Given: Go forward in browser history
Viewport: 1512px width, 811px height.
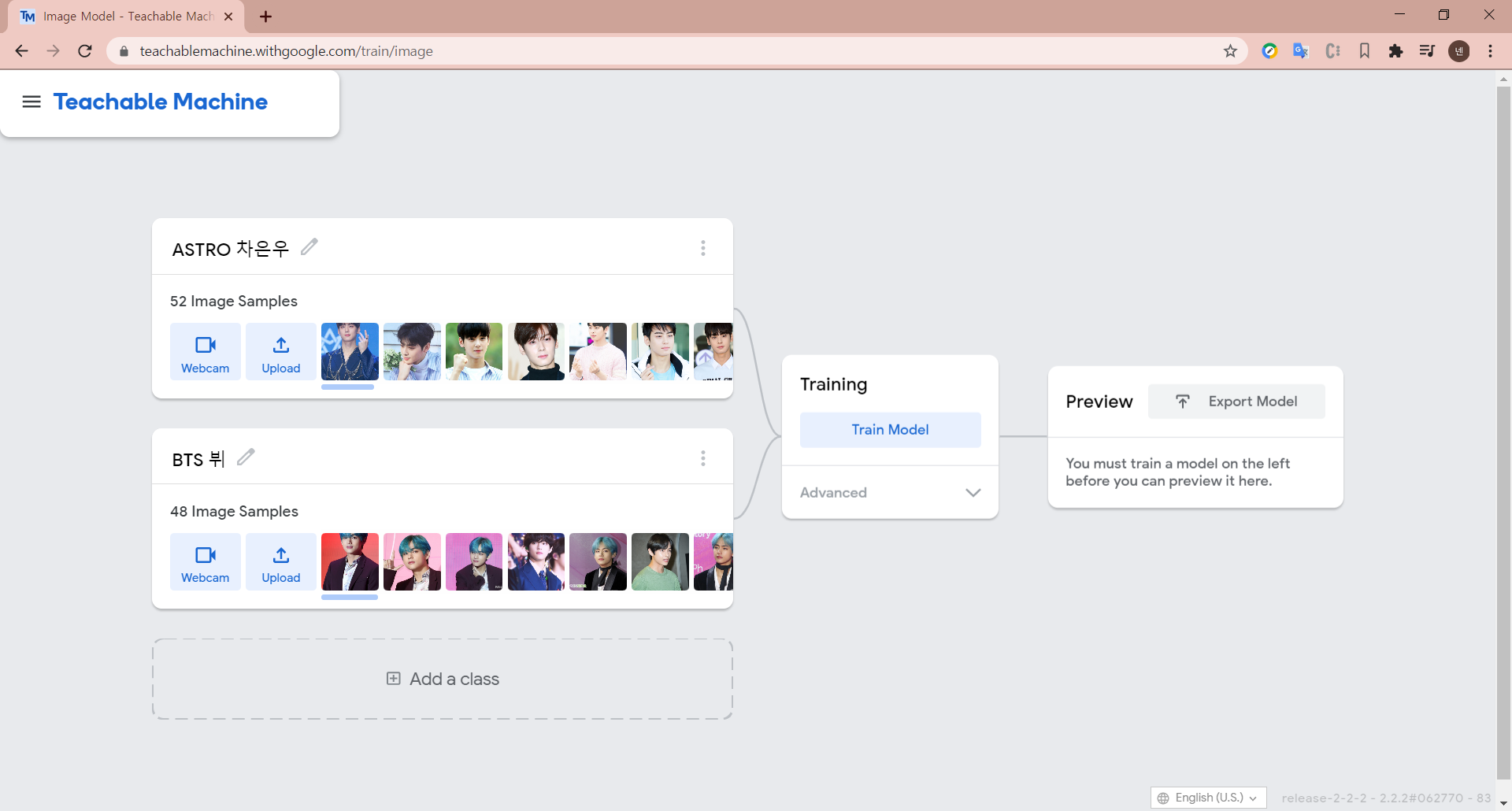Looking at the screenshot, I should click(x=53, y=51).
